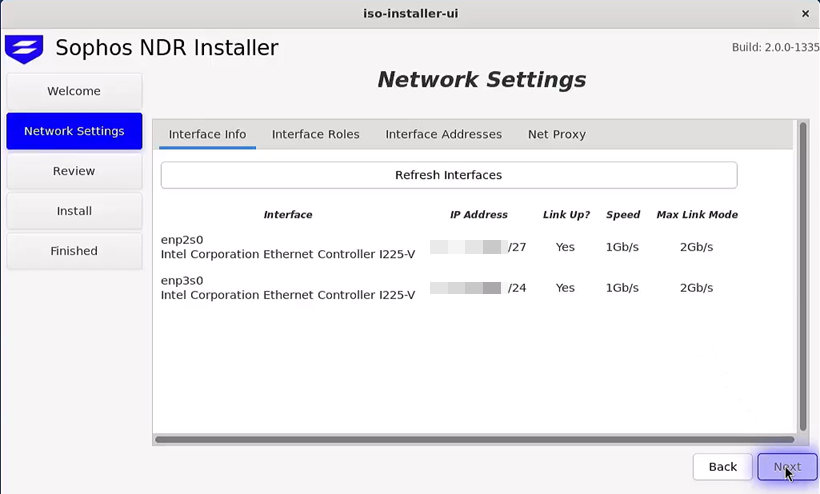Click the Speed column header

(623, 215)
